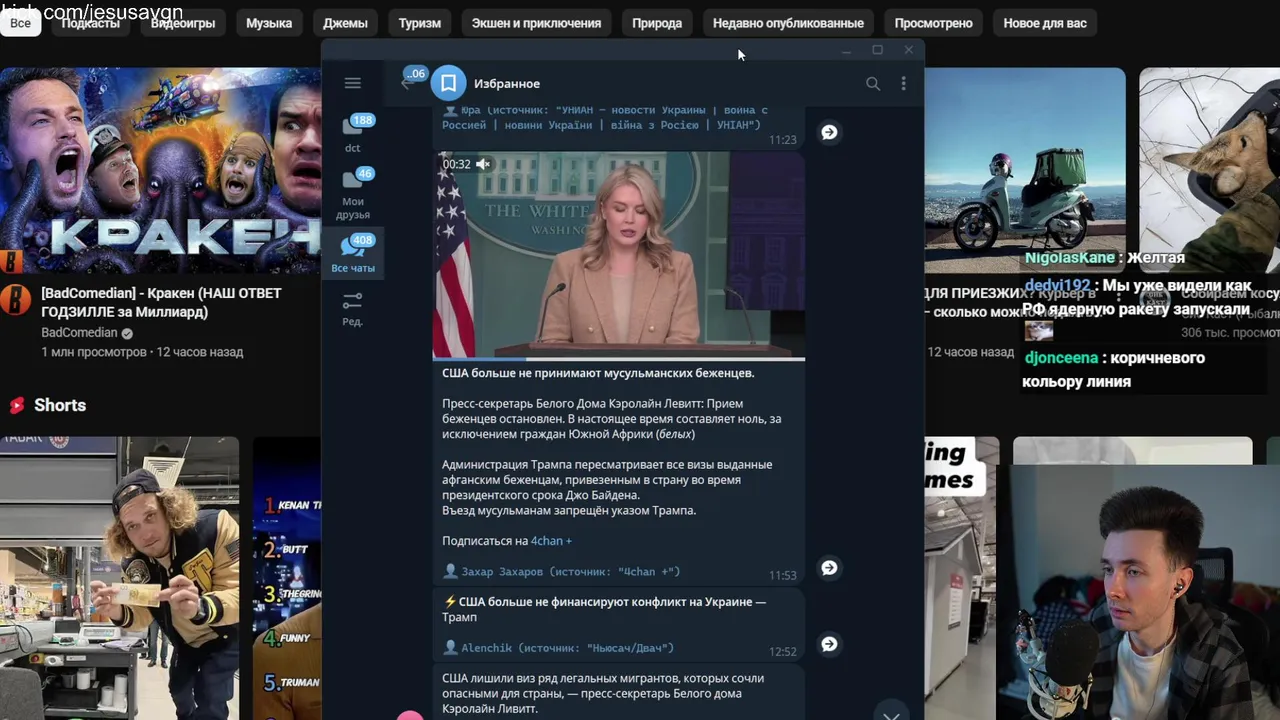
Task: Forward the УНИАН message with arrow icon
Action: 829,132
